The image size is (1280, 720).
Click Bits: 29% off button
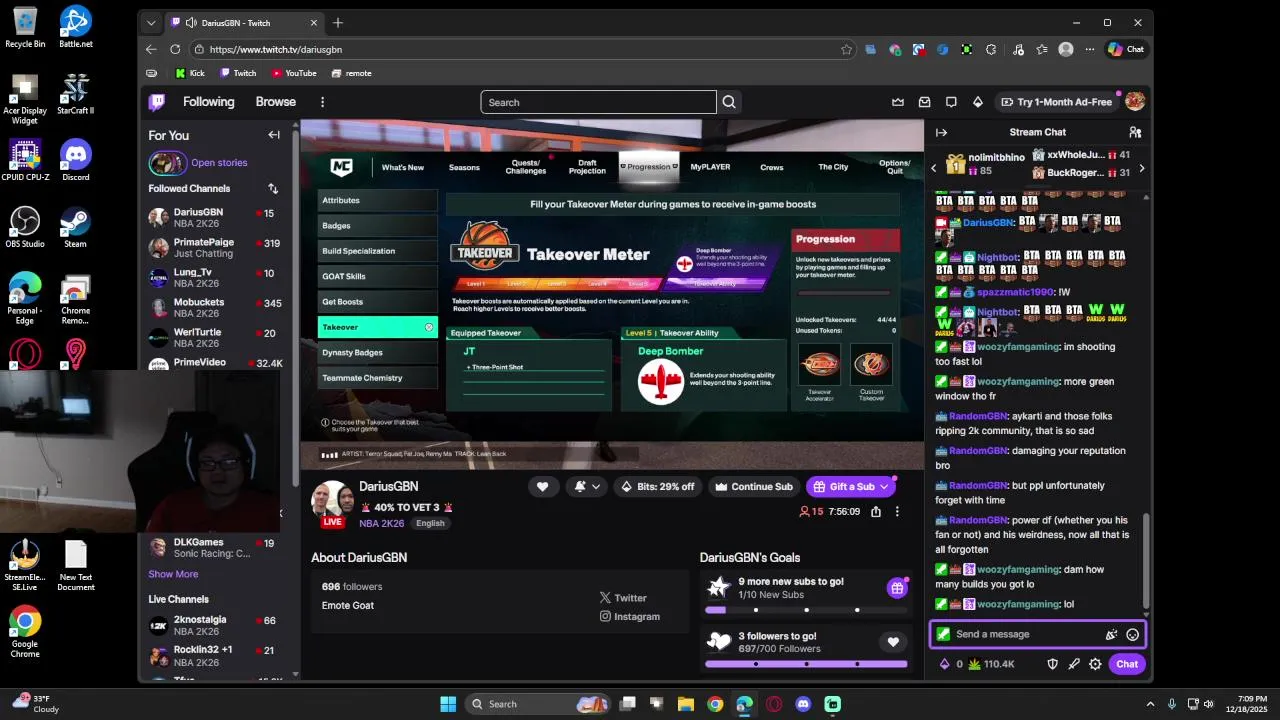[657, 487]
